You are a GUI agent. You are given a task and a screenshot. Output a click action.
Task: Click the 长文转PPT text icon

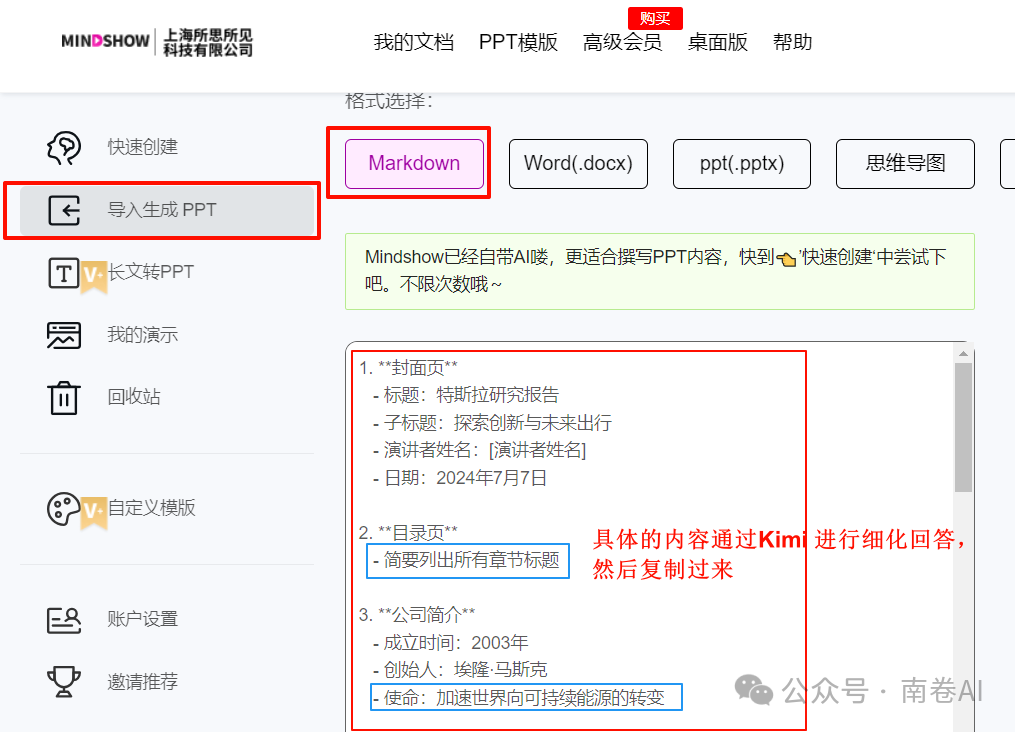63,272
